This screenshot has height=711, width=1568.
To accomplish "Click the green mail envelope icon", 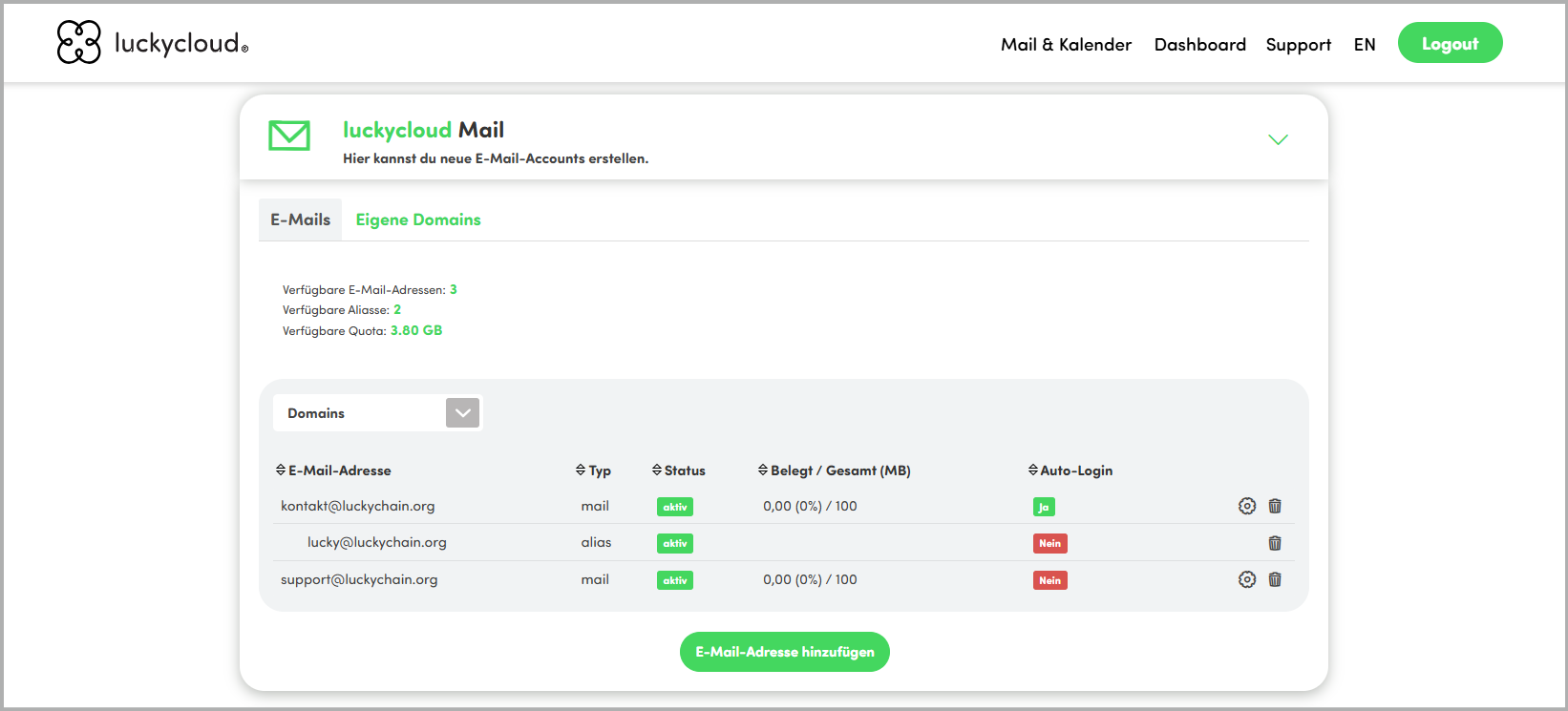I will [x=288, y=136].
